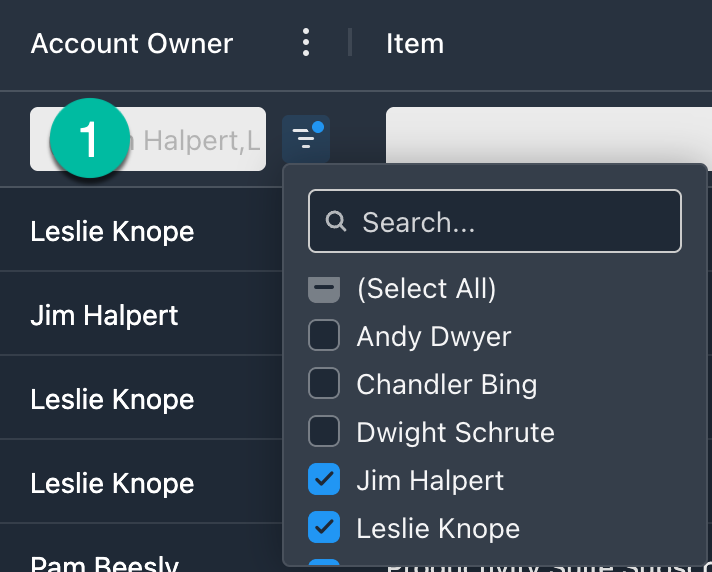This screenshot has width=712, height=572.
Task: Check the Chandler Bing option
Action: [324, 384]
